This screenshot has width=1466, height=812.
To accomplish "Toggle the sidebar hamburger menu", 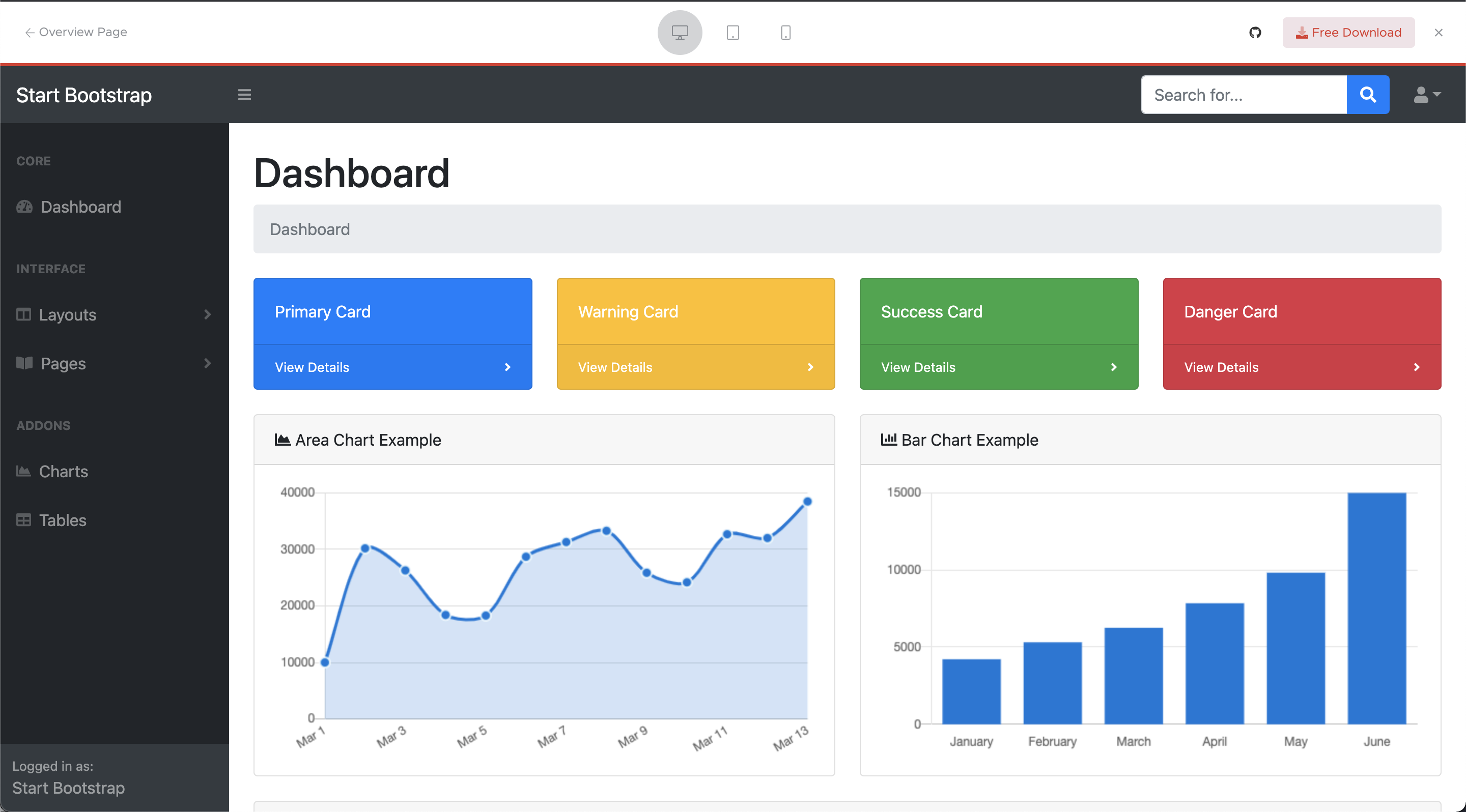I will (x=244, y=95).
